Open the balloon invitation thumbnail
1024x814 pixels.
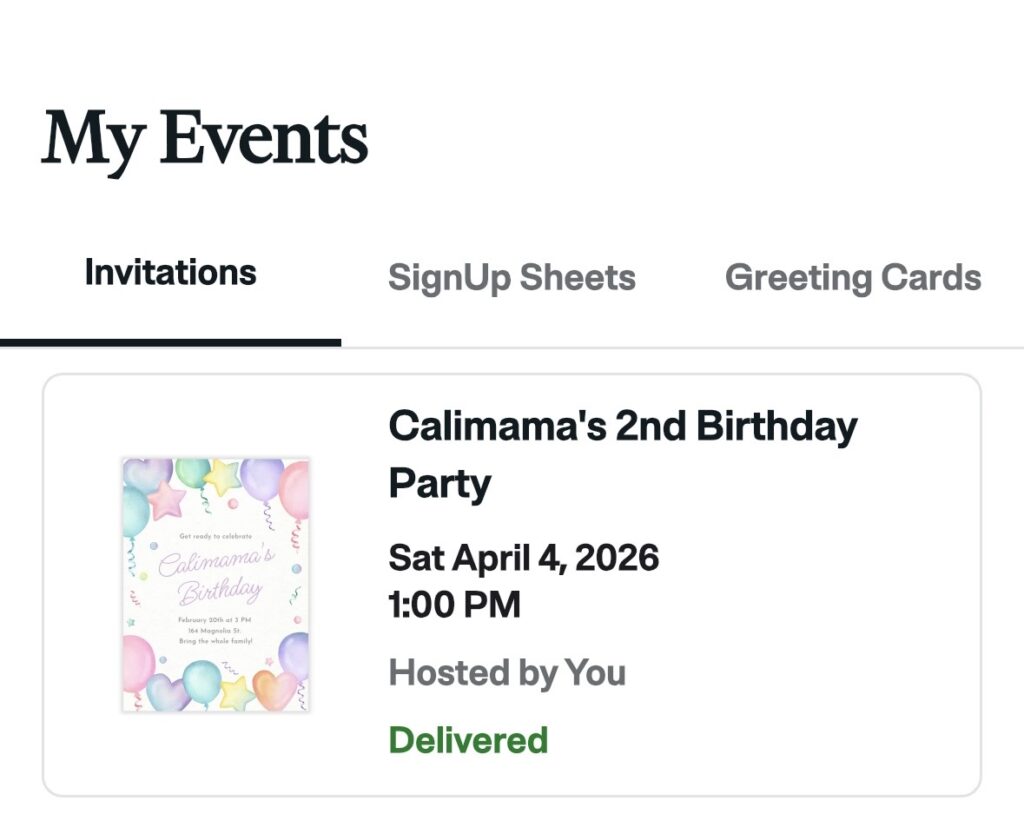click(x=215, y=585)
